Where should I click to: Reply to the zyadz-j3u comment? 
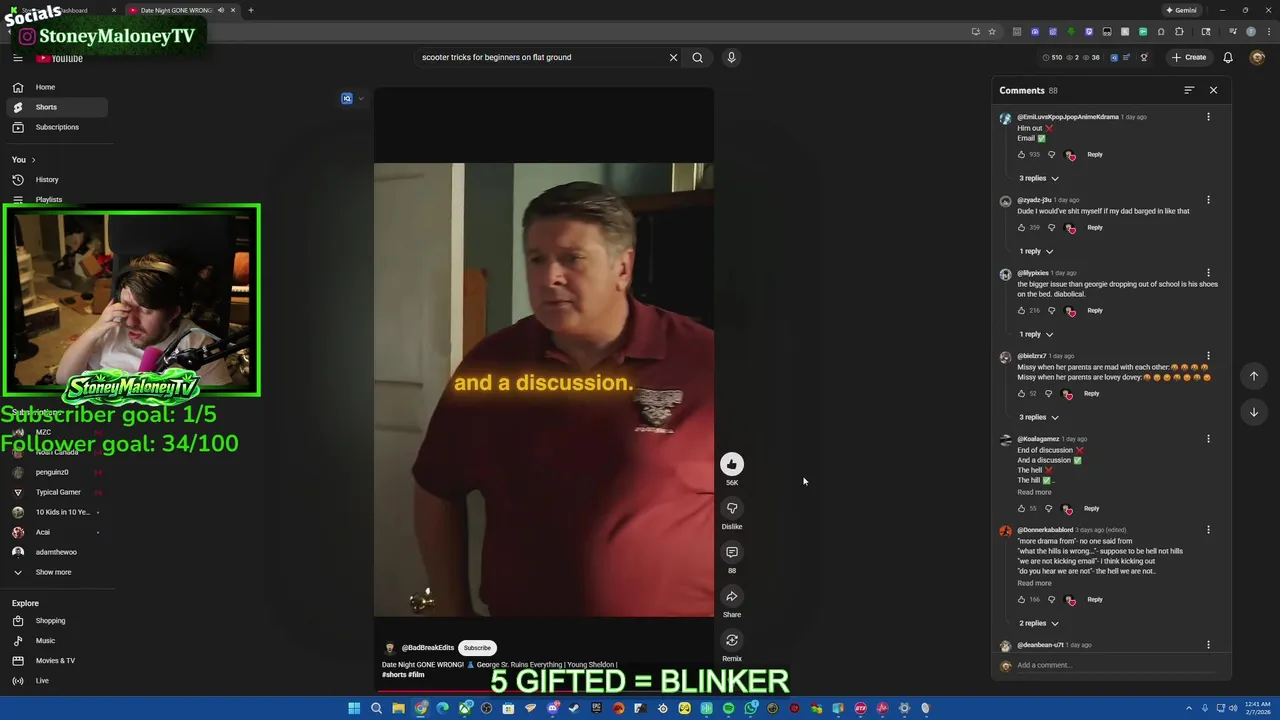point(1095,227)
